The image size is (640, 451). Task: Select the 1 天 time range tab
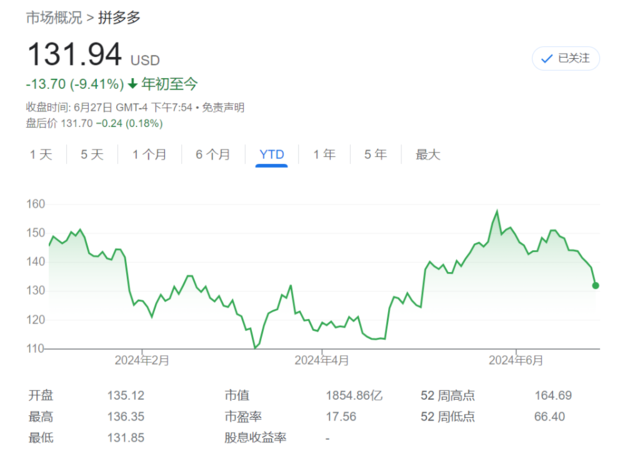coord(41,154)
